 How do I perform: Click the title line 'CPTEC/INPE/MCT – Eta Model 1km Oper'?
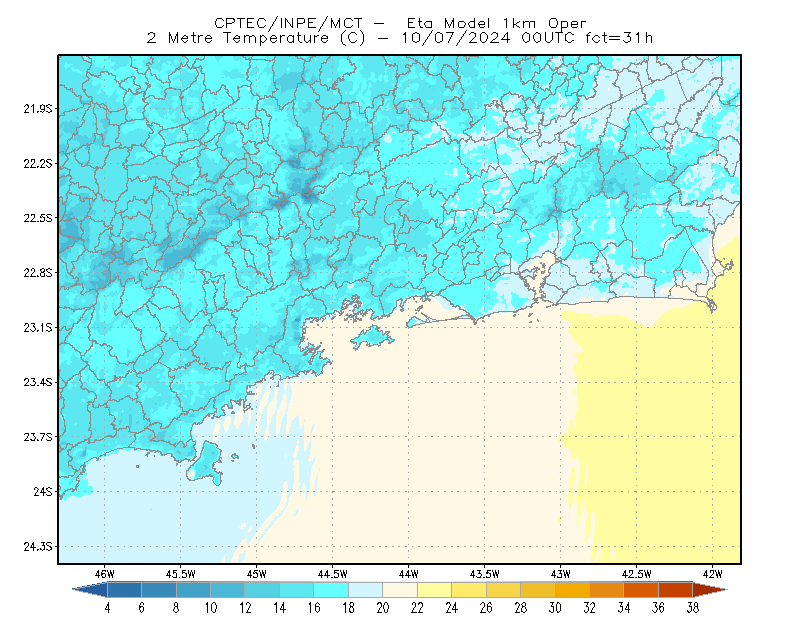click(x=400, y=23)
